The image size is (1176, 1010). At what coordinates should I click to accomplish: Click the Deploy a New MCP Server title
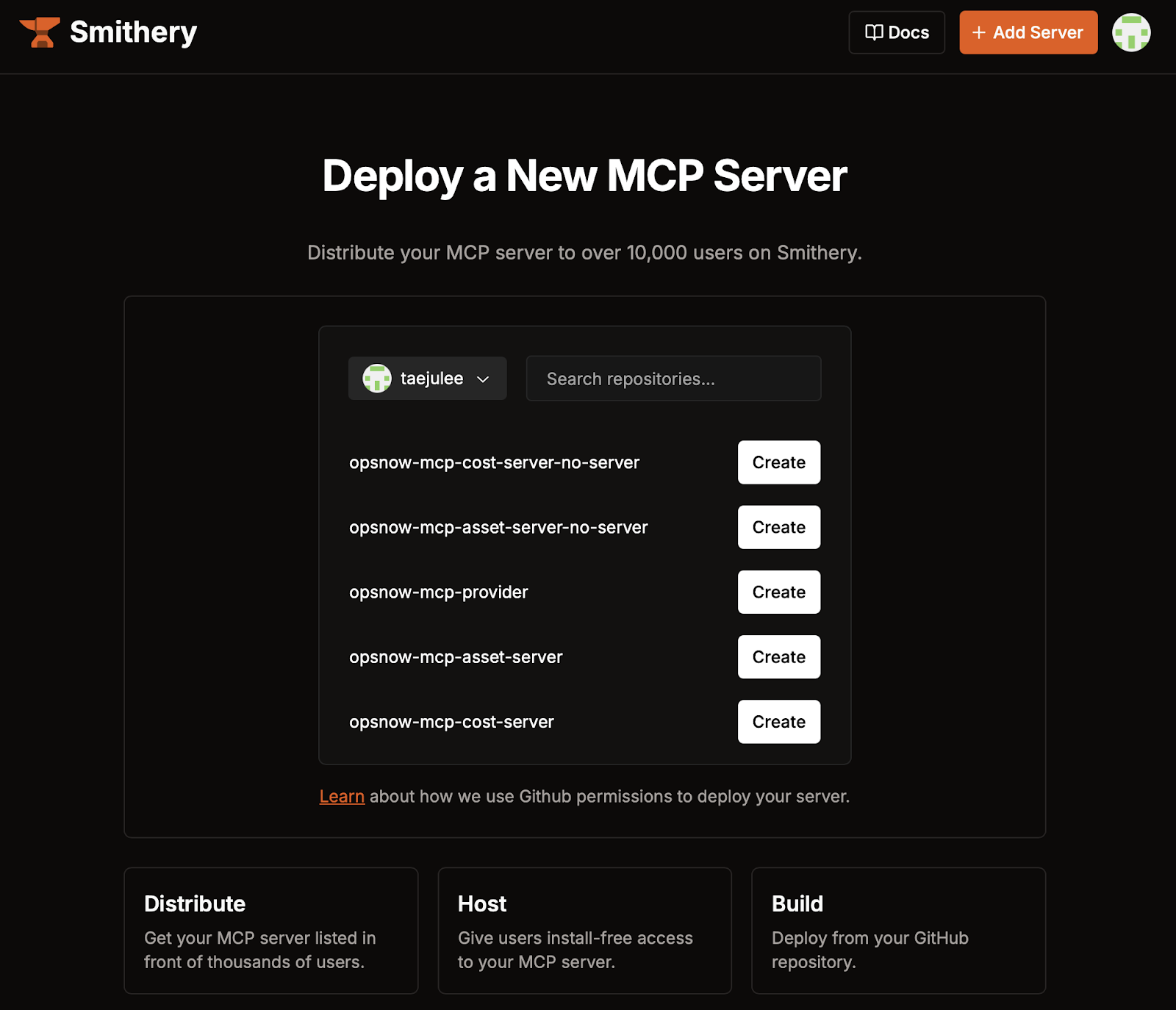(x=585, y=176)
